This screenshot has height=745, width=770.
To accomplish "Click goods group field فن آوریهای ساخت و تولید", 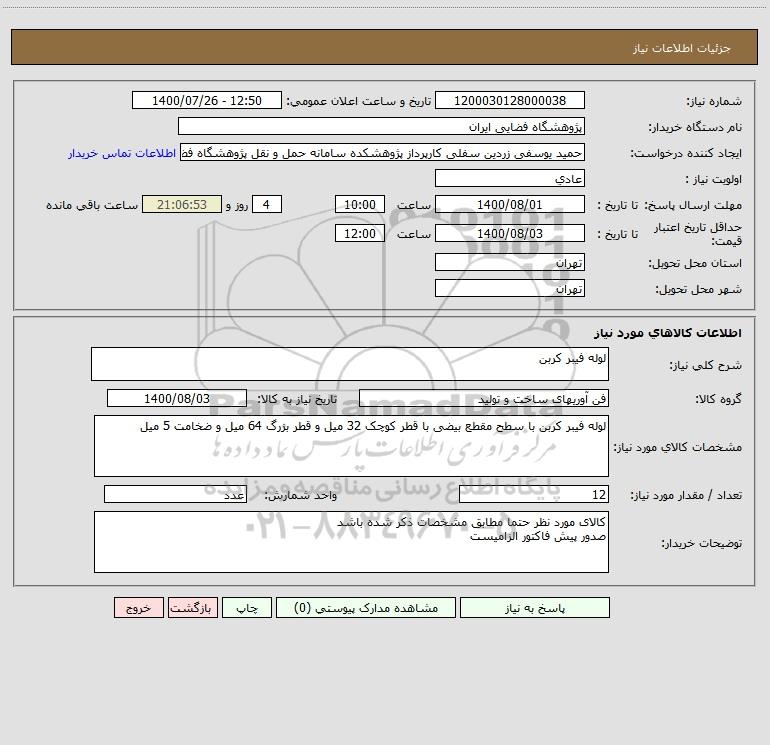I will point(484,398).
